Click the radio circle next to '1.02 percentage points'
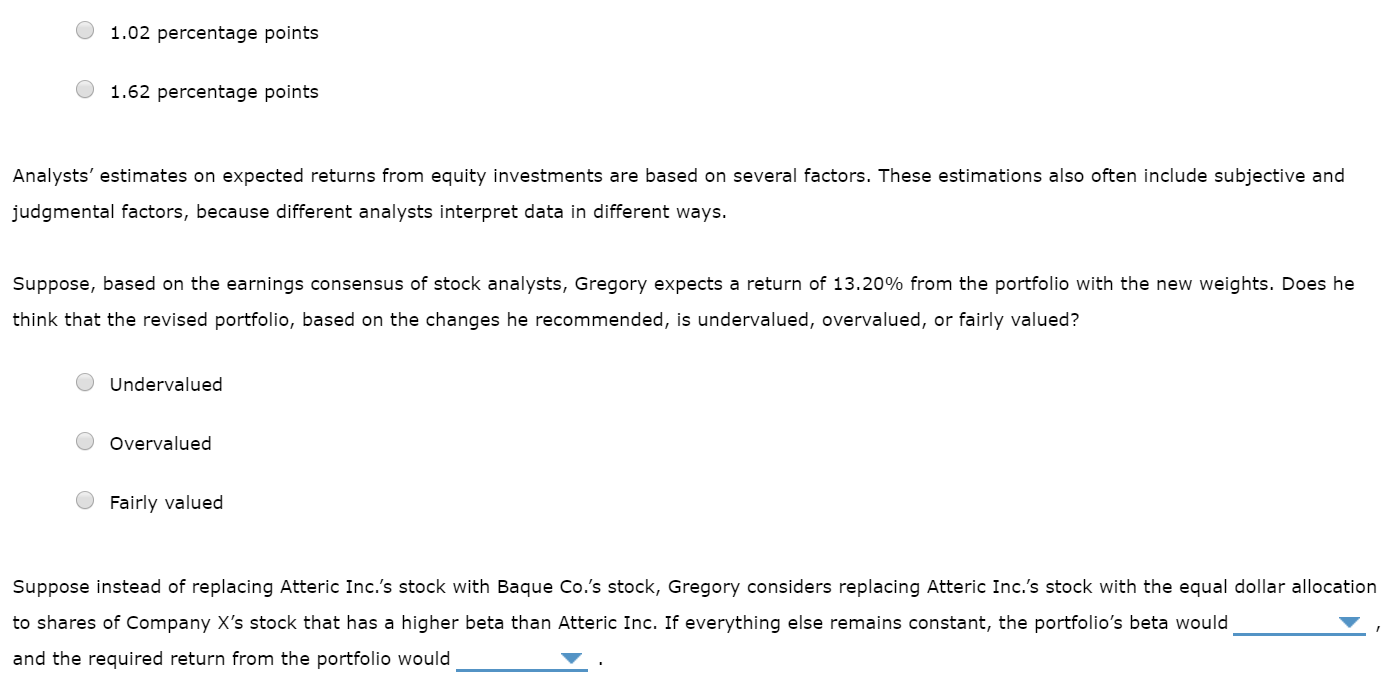1400x695 pixels. point(85,30)
